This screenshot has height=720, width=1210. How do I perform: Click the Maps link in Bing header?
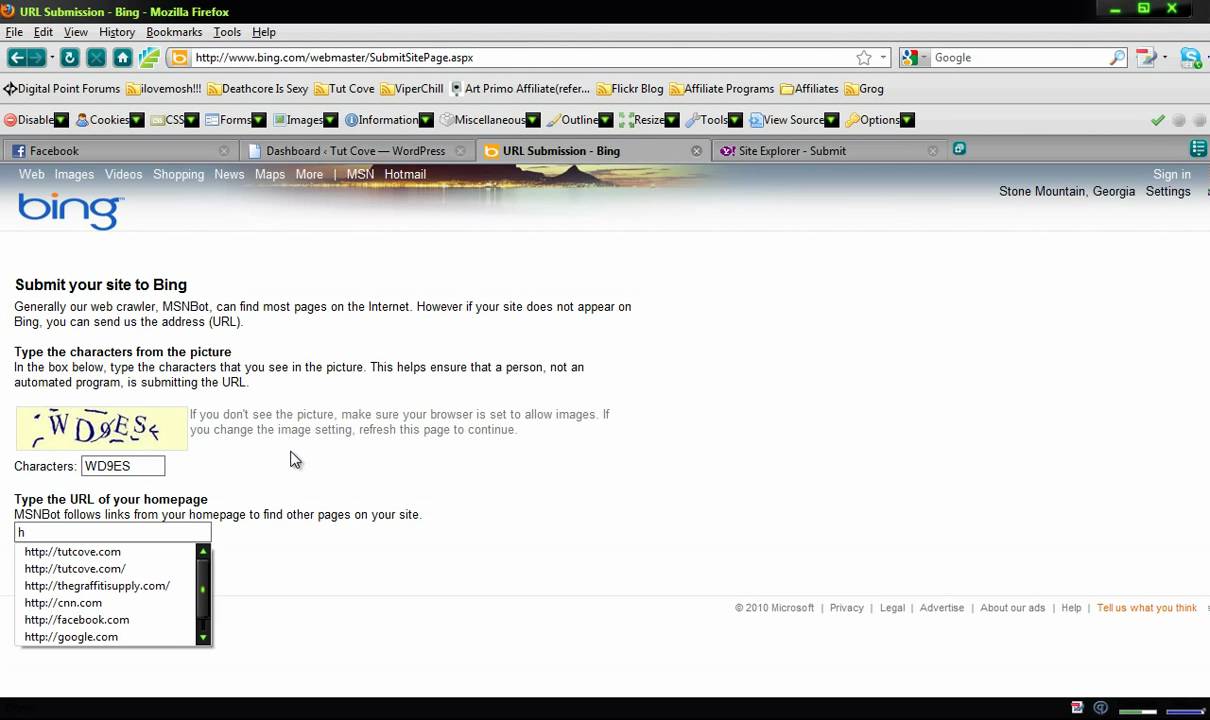pyautogui.click(x=270, y=174)
